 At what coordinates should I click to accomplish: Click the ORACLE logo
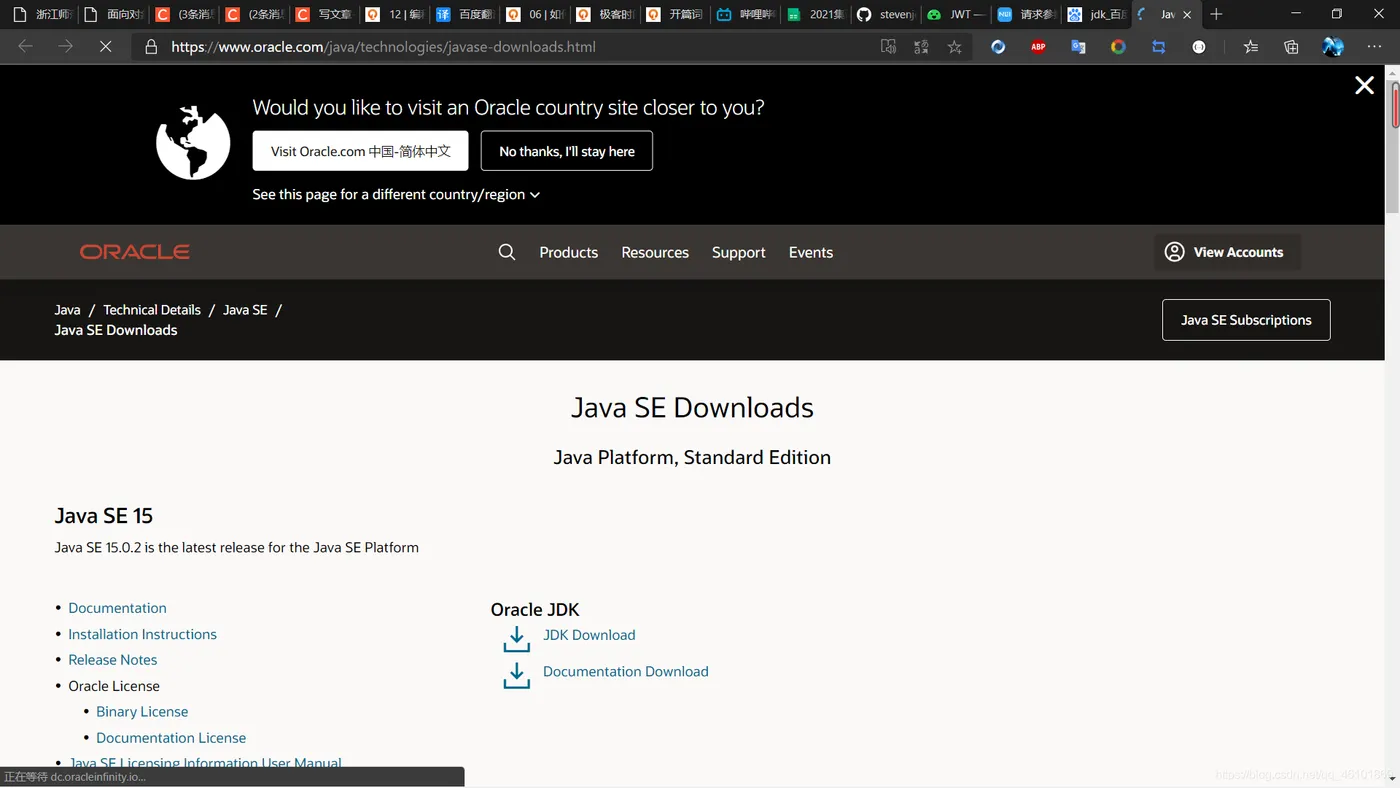(x=135, y=252)
